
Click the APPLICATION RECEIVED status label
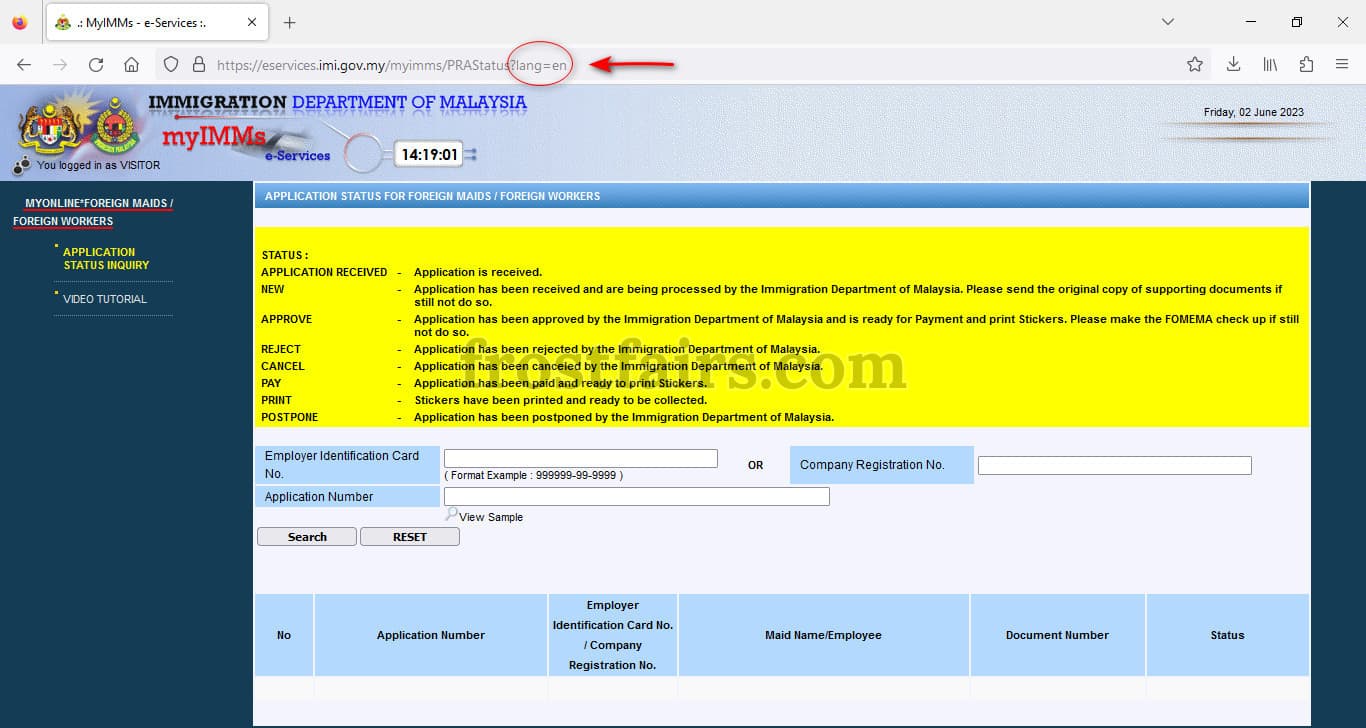pyautogui.click(x=324, y=272)
